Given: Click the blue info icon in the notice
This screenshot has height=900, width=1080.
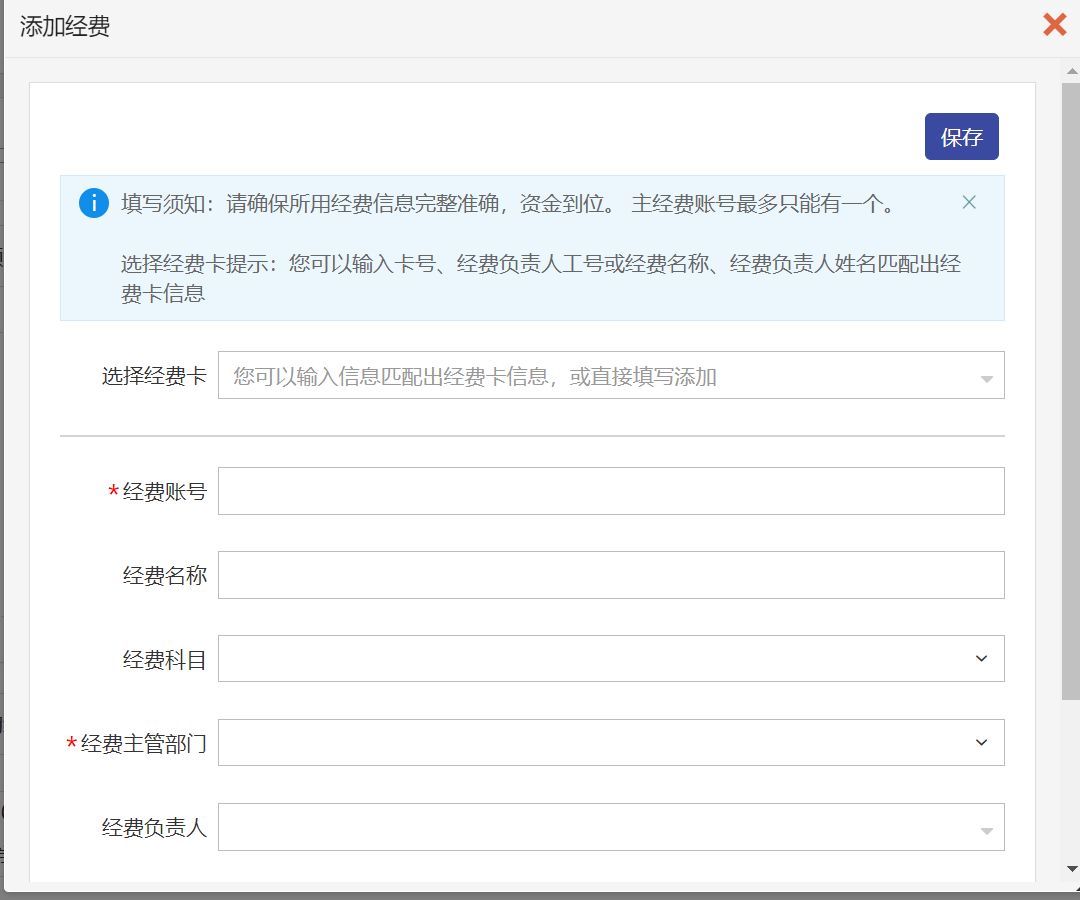Looking at the screenshot, I should click(x=94, y=203).
